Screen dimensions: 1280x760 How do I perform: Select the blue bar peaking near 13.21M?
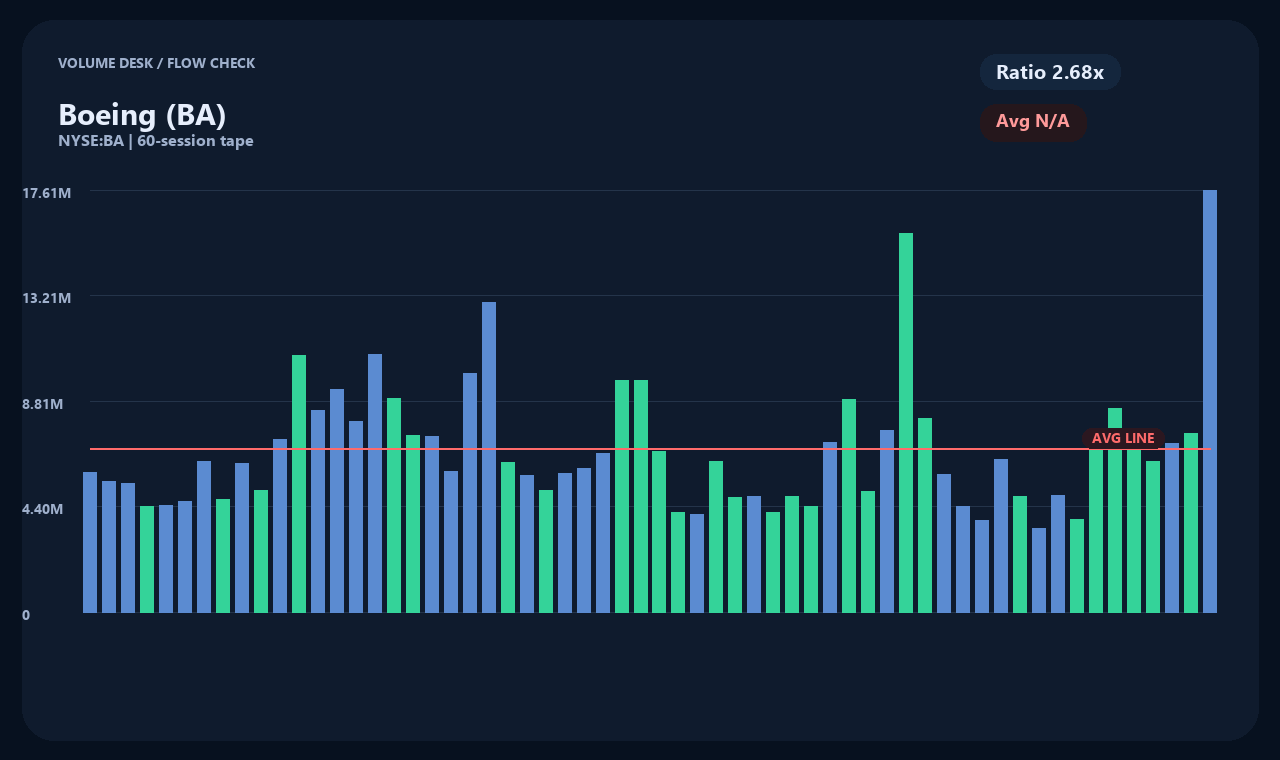coord(489,457)
